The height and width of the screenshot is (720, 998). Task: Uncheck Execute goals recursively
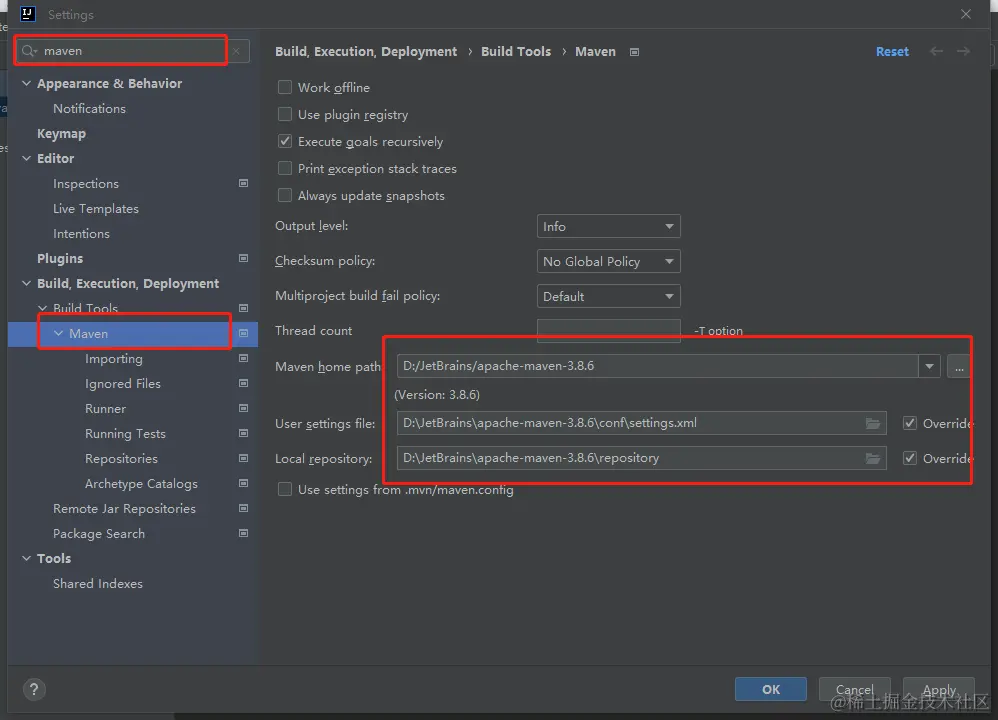[x=285, y=141]
